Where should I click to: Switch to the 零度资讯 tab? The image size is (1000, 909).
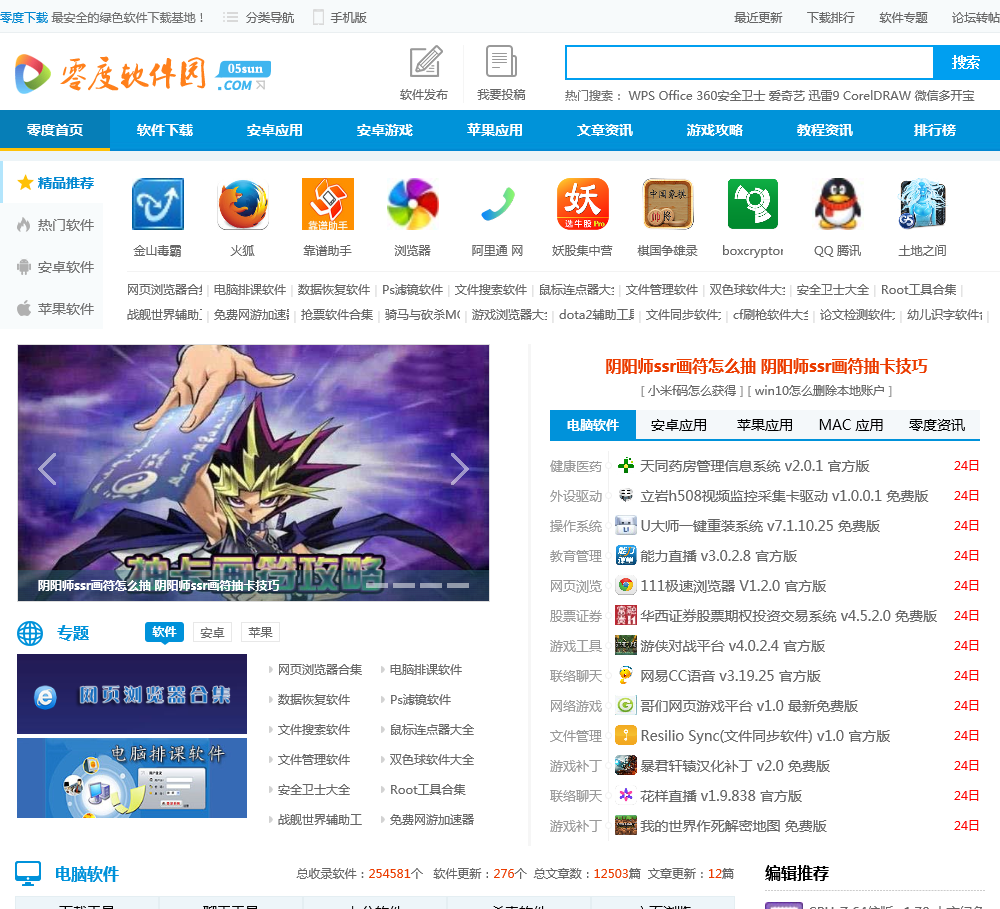pyautogui.click(x=937, y=425)
